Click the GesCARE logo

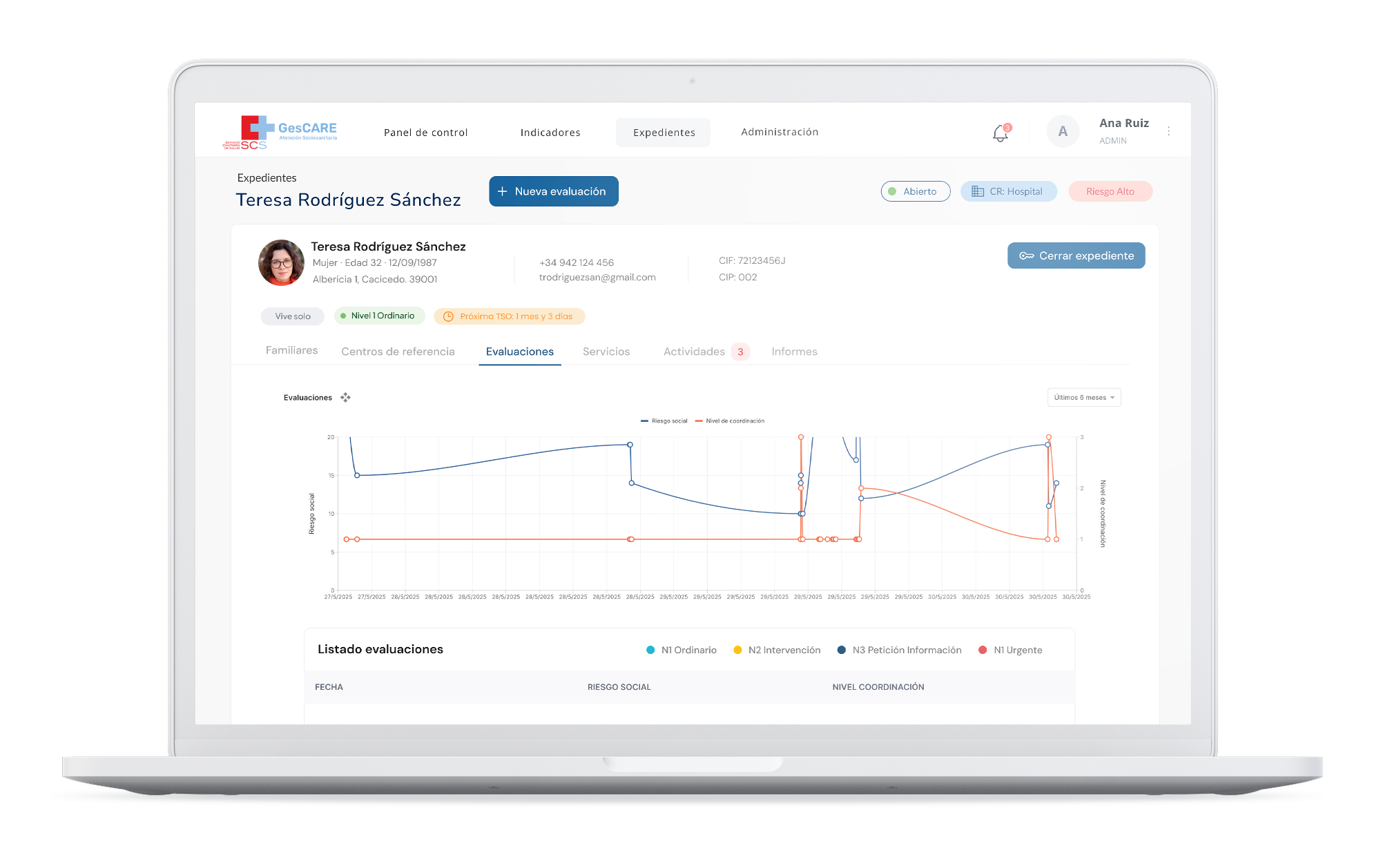click(280, 132)
